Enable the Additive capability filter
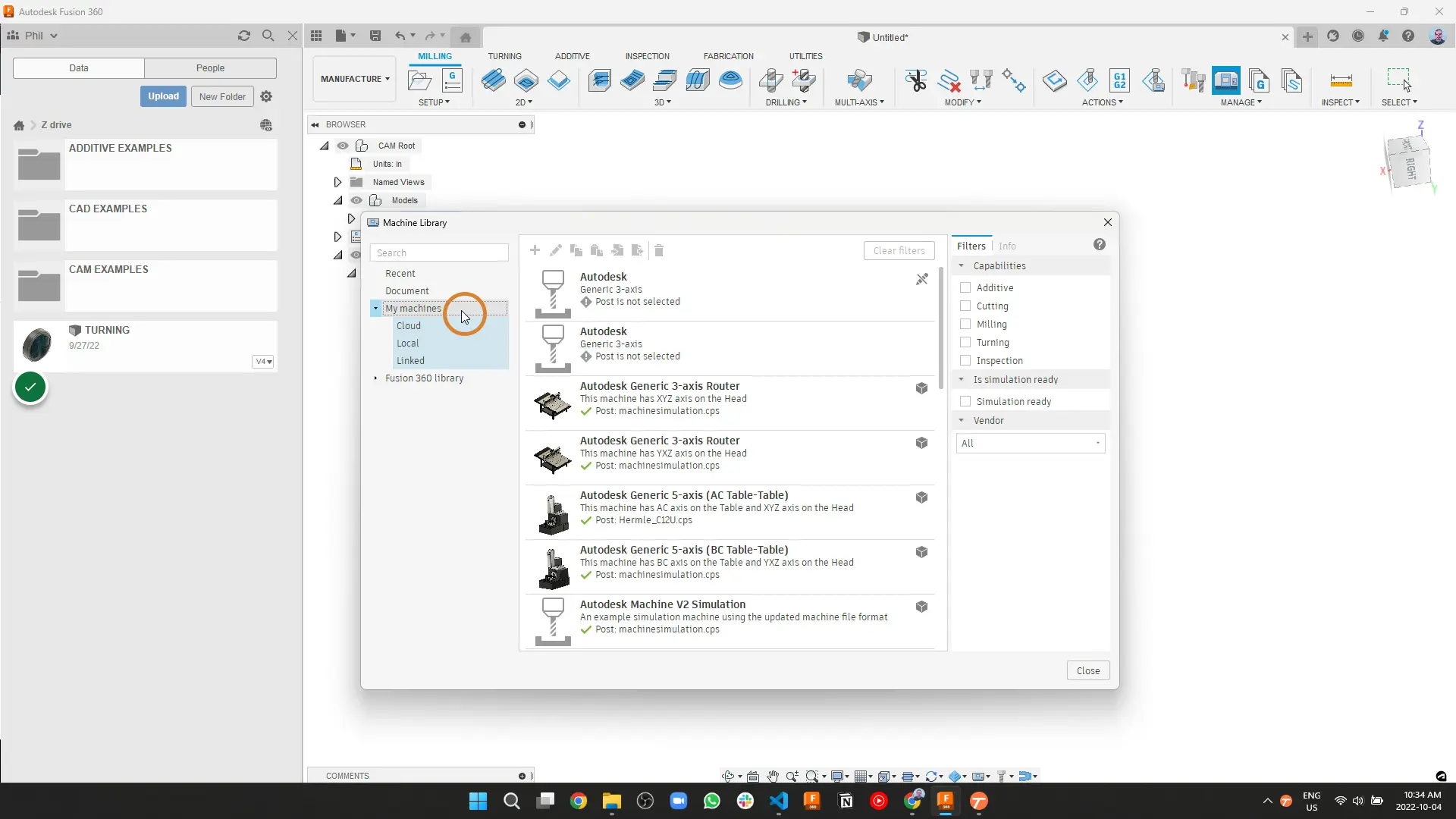 (965, 287)
